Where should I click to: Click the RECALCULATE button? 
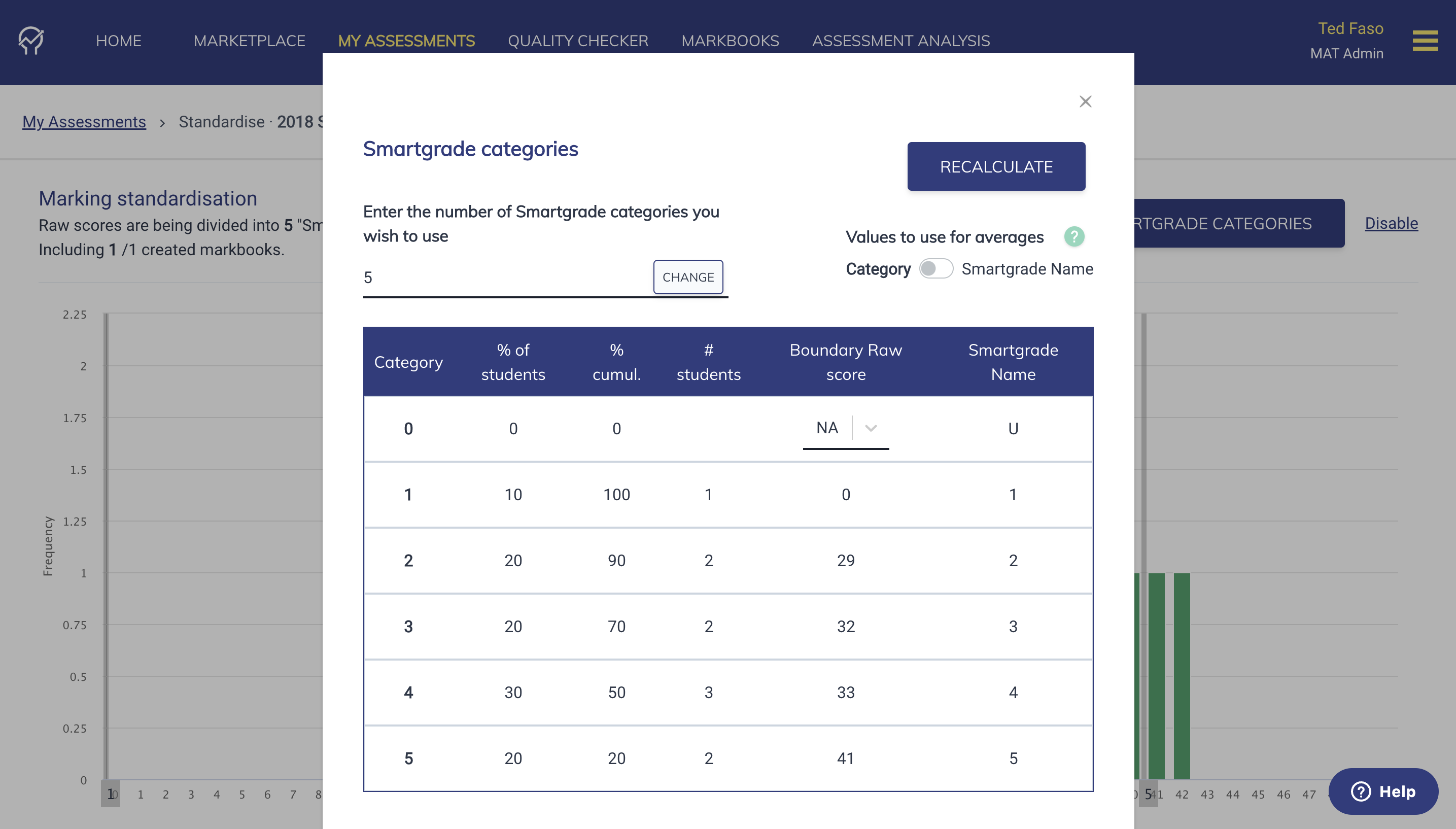click(995, 166)
